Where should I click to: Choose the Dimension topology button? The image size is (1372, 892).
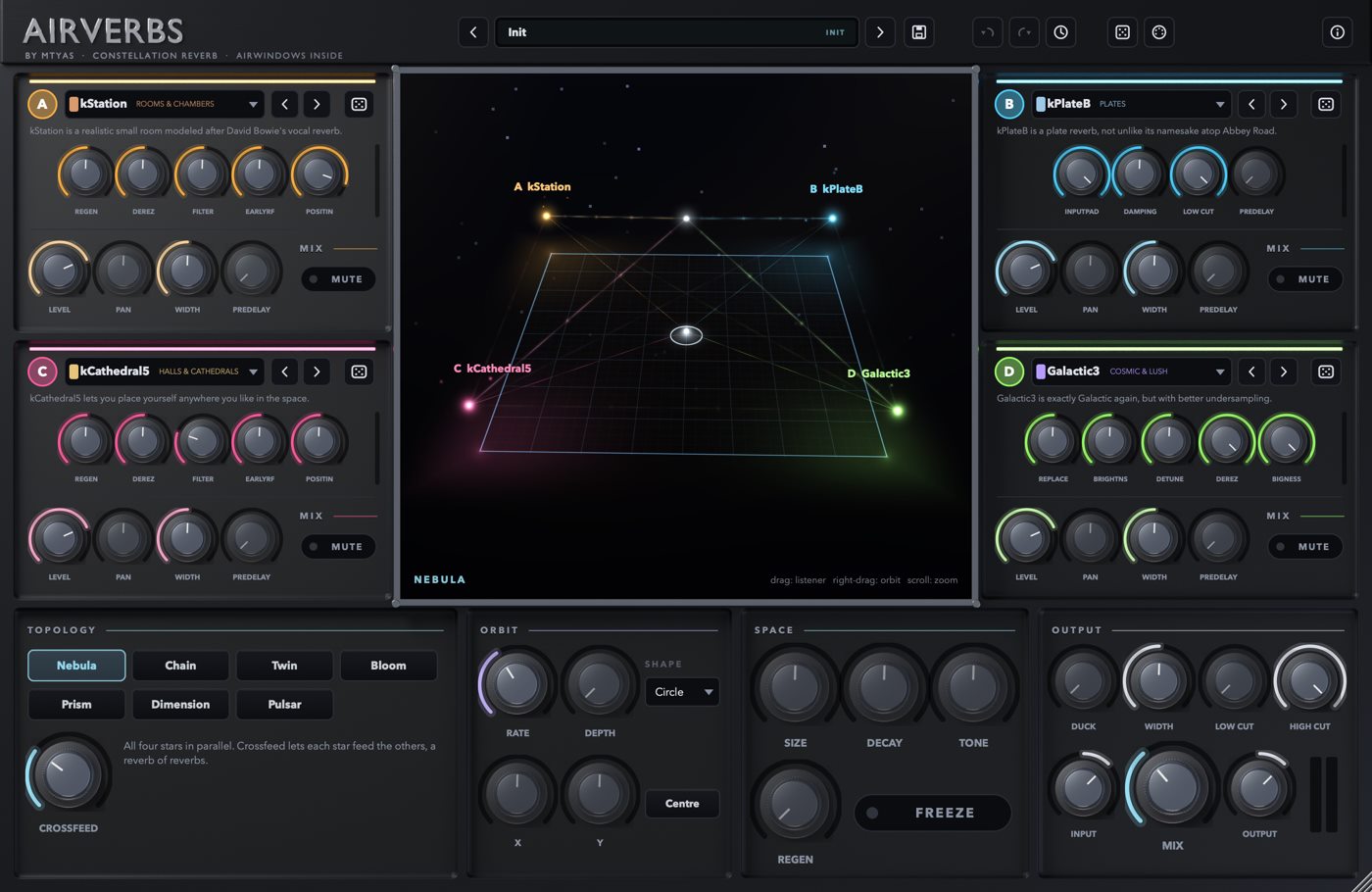[180, 705]
